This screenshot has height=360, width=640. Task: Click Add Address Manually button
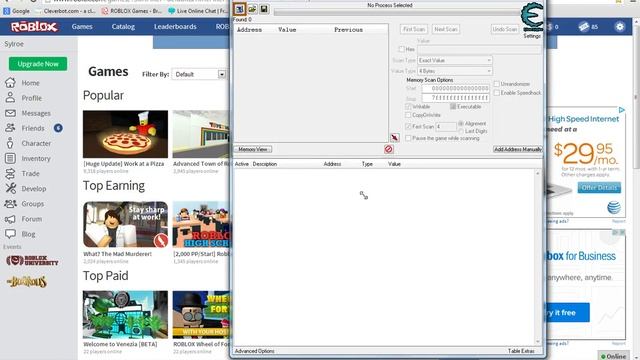pyautogui.click(x=518, y=149)
